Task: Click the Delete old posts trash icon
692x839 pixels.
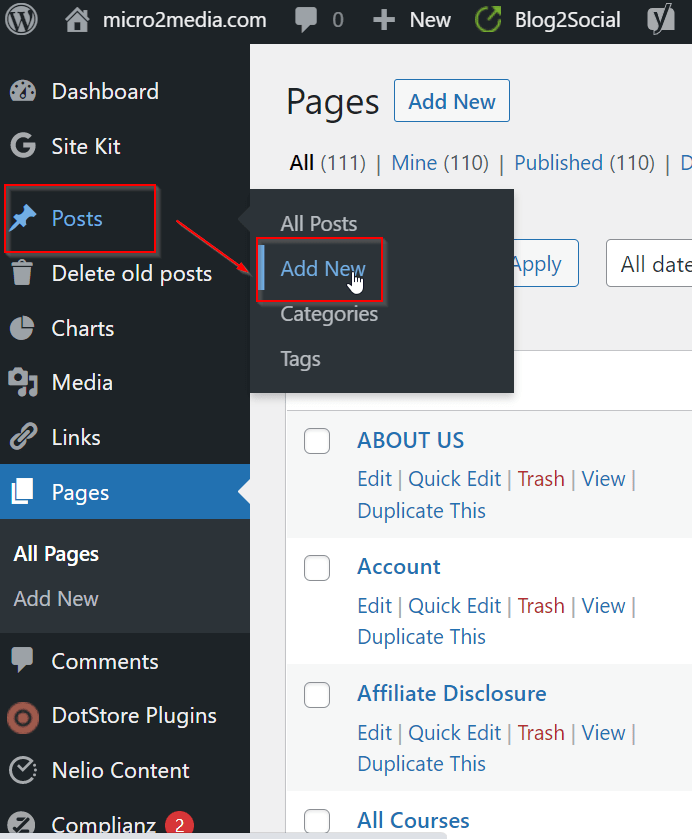Action: point(22,273)
